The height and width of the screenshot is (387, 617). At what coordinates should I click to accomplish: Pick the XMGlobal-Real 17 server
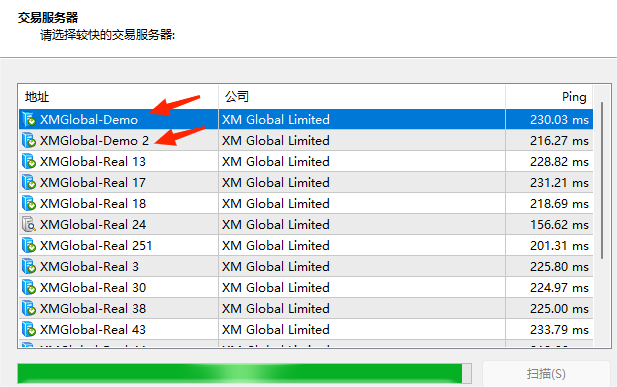(x=306, y=182)
